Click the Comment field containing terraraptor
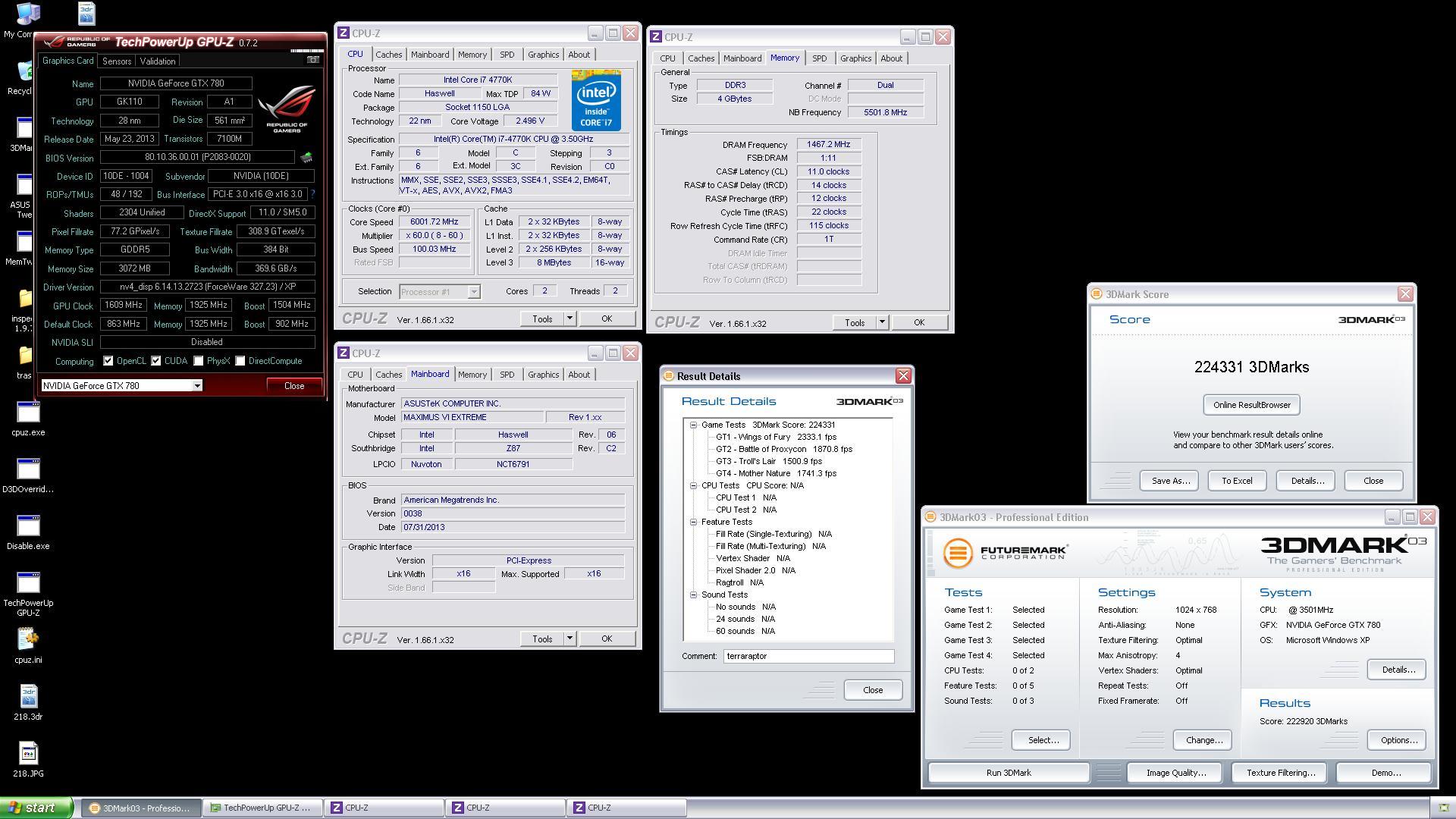 pos(808,657)
